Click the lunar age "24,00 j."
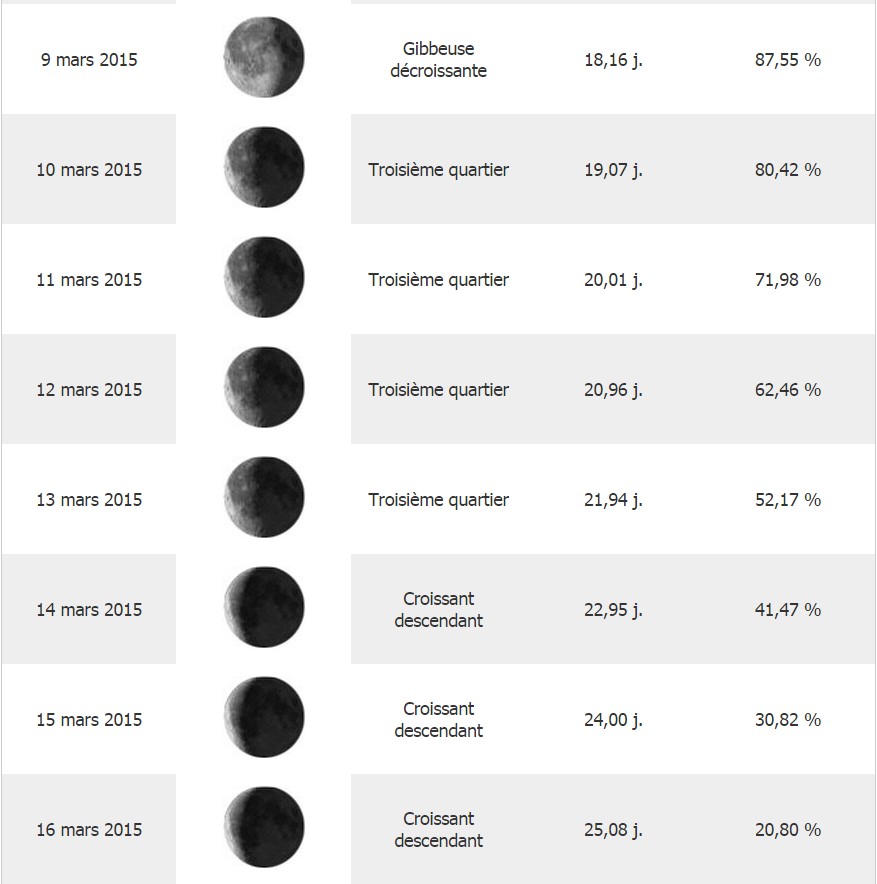 point(613,720)
